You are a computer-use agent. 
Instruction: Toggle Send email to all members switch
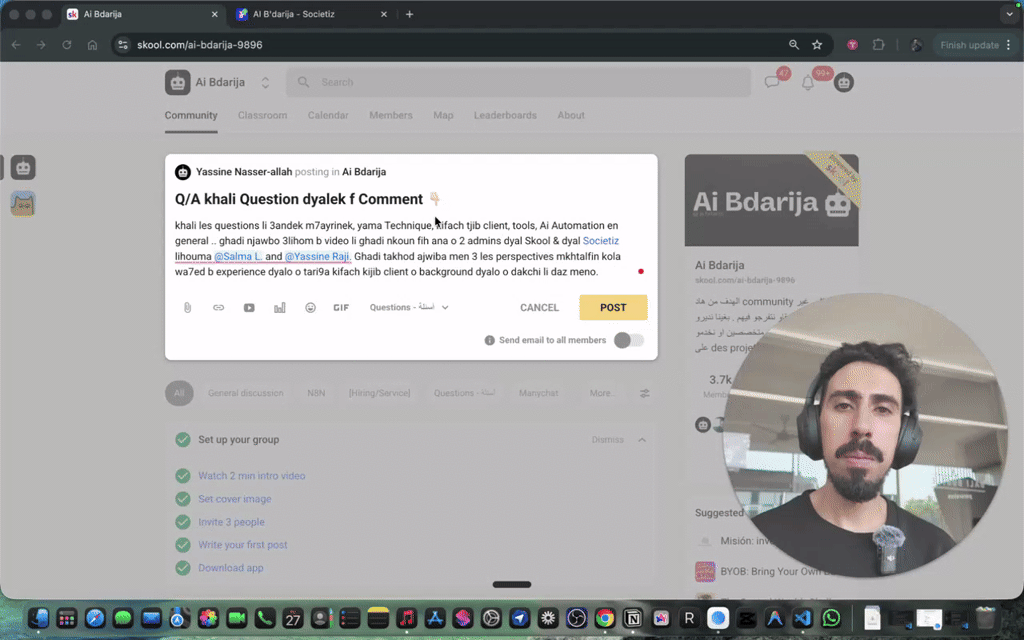[x=629, y=340]
